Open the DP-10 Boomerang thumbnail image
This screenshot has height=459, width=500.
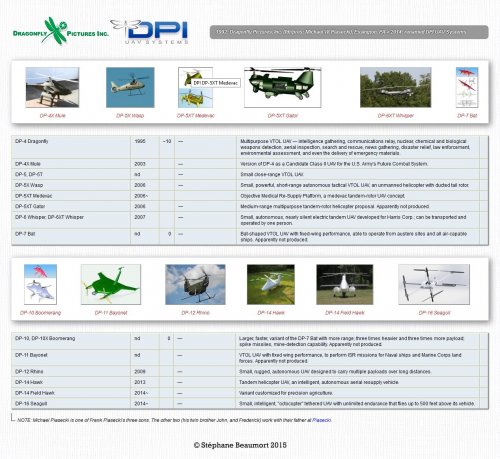(x=40, y=284)
